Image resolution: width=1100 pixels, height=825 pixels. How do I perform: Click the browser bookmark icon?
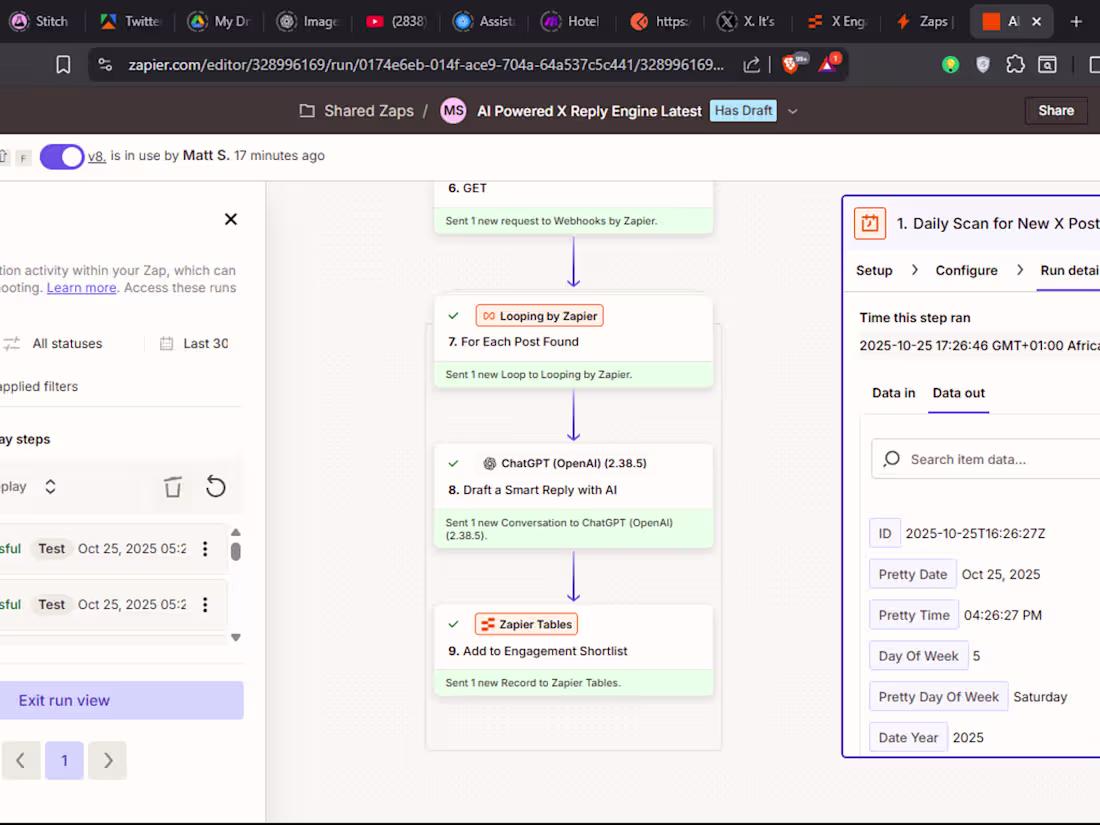(63, 65)
